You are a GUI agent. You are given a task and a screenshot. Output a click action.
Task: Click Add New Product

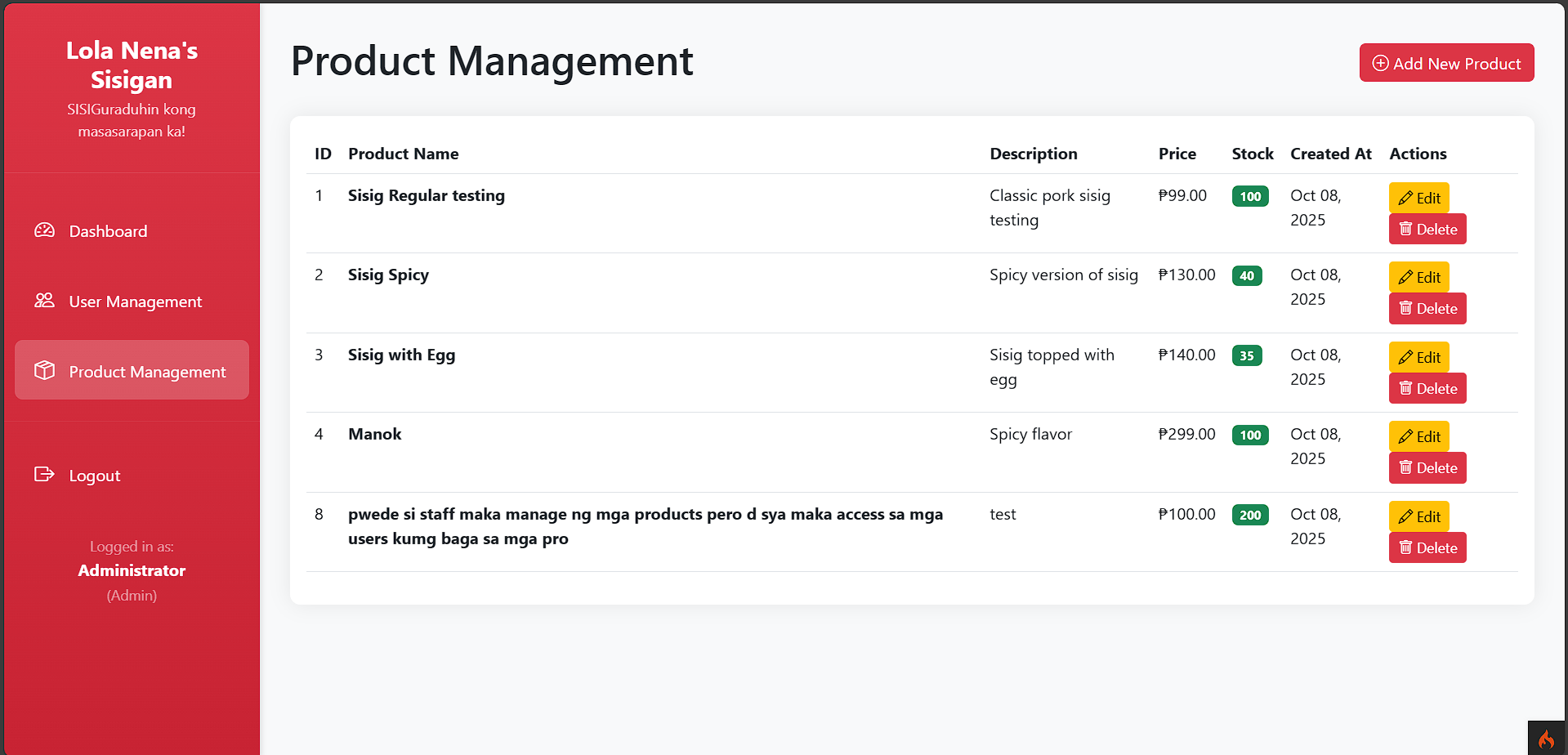[x=1446, y=62]
